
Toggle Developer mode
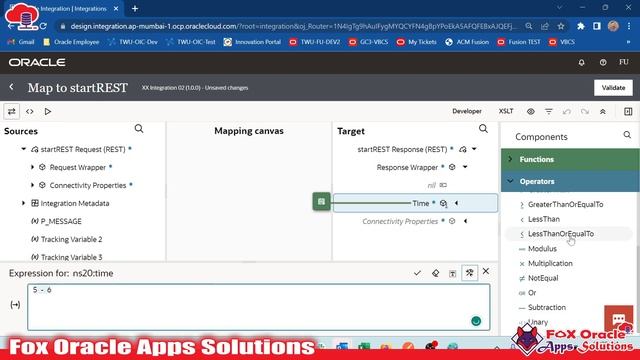tap(467, 111)
